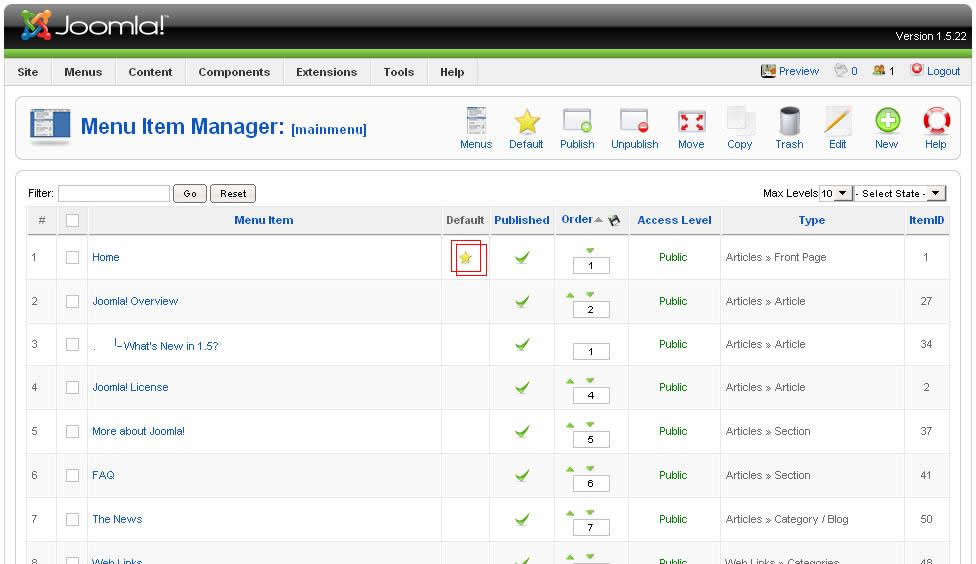Click the default star for Home
The image size is (976, 564).
[466, 257]
